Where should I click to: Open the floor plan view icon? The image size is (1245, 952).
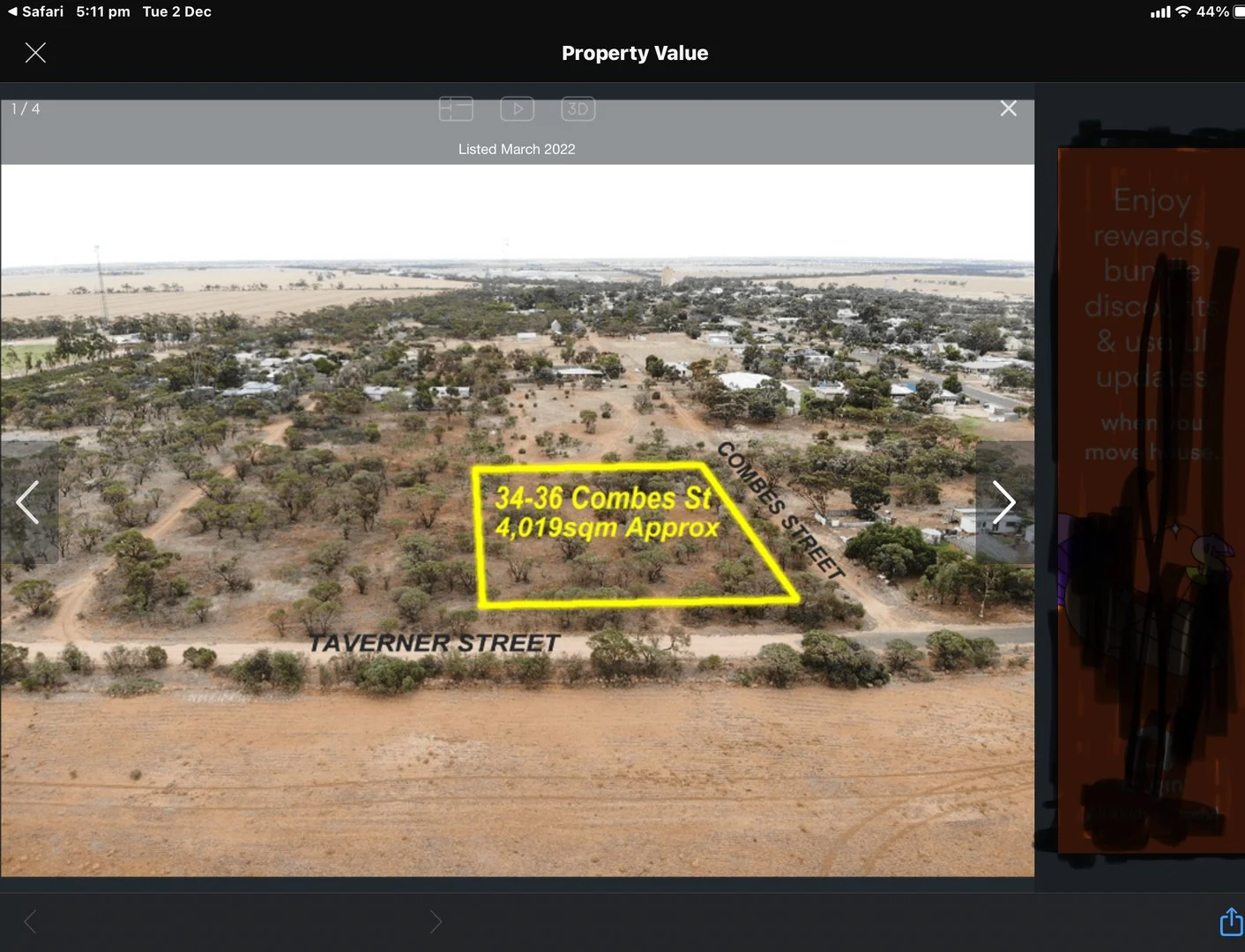click(456, 108)
